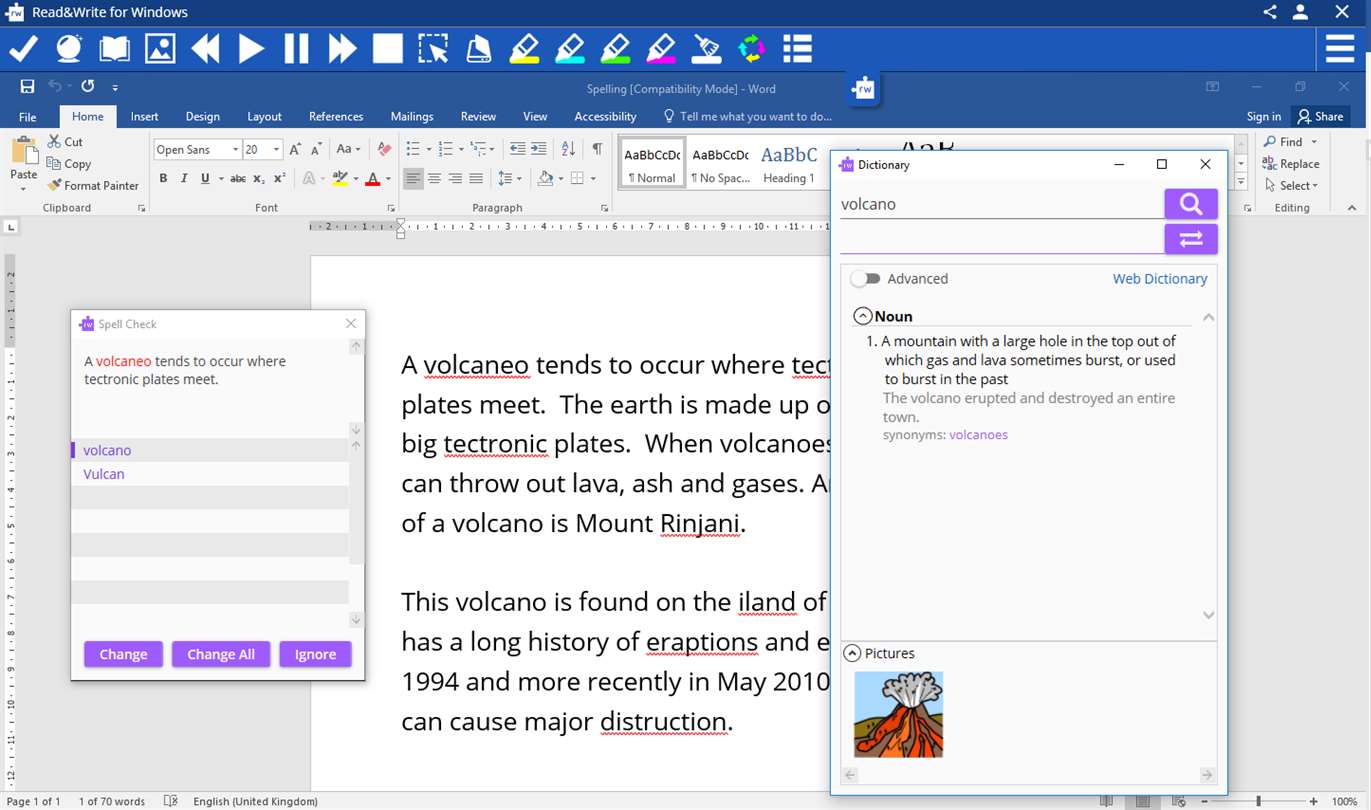Click the Clear Highlights brush icon

click(x=706, y=48)
